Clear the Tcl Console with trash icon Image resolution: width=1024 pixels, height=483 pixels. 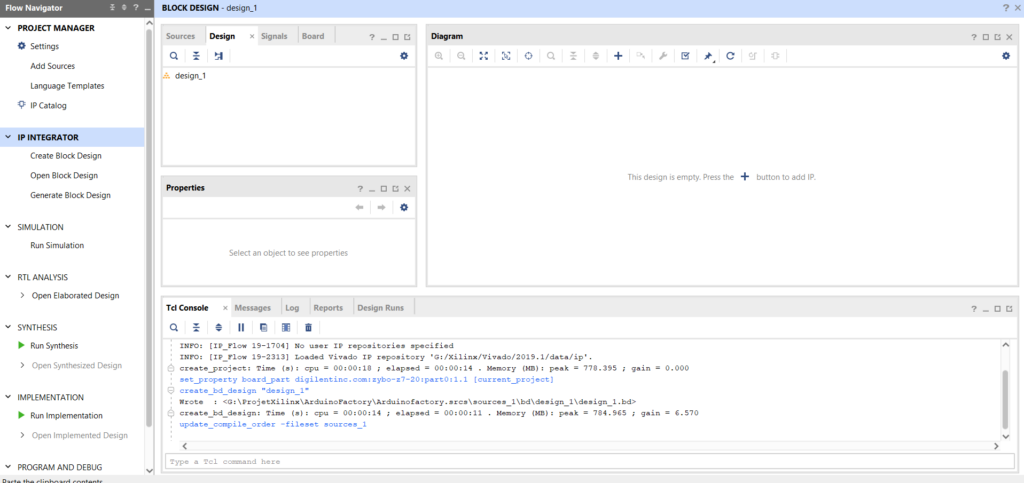(x=308, y=327)
